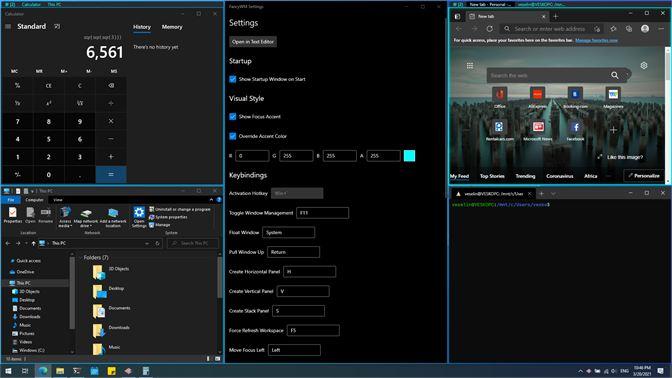Click the G color value field

pyautogui.click(x=296, y=156)
